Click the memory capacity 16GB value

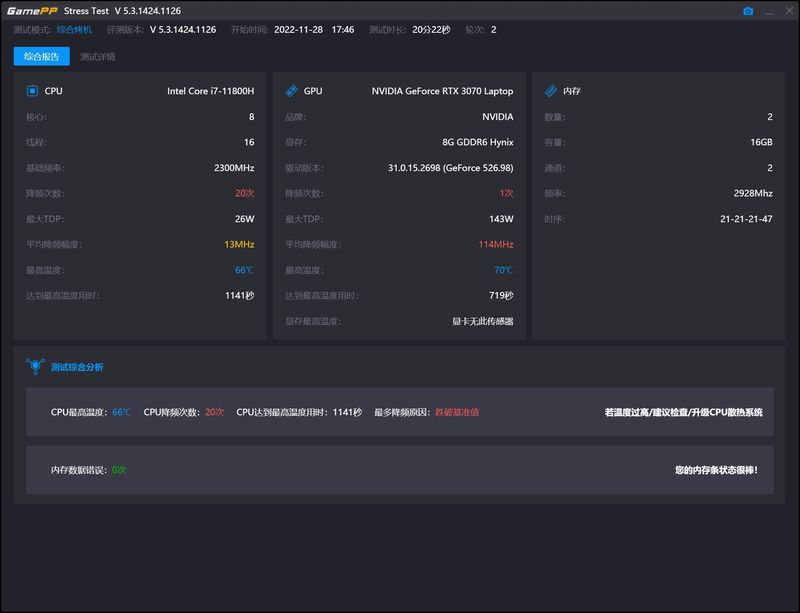tap(761, 142)
